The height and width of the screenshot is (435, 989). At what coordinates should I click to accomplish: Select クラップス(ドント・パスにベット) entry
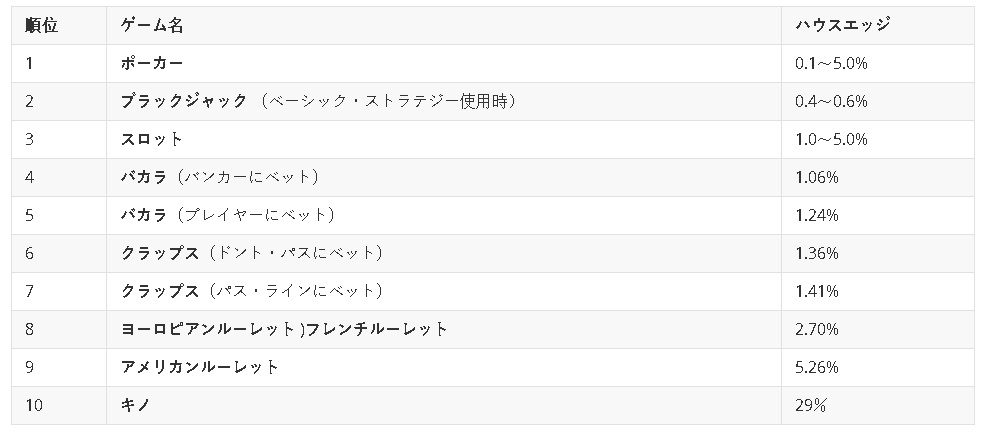(252, 253)
